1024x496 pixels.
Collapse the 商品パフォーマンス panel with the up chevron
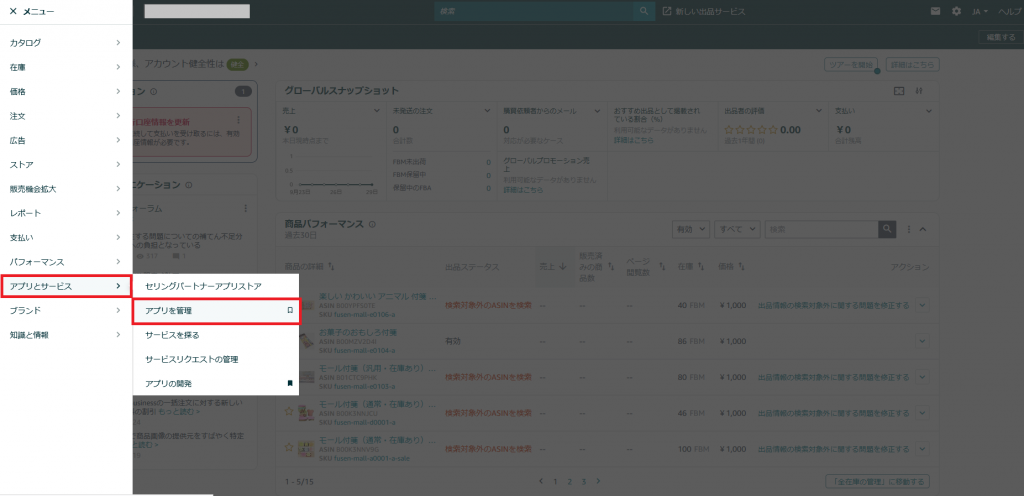[923, 229]
